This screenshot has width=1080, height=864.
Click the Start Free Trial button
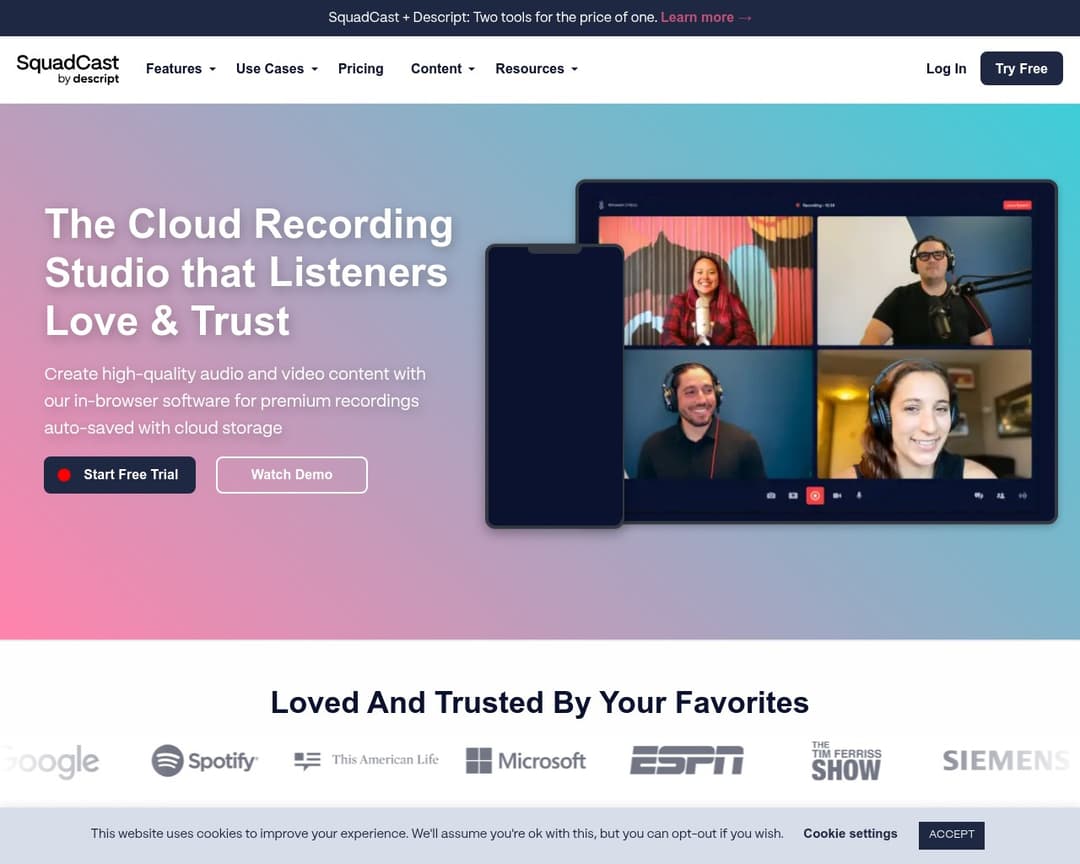(x=120, y=475)
